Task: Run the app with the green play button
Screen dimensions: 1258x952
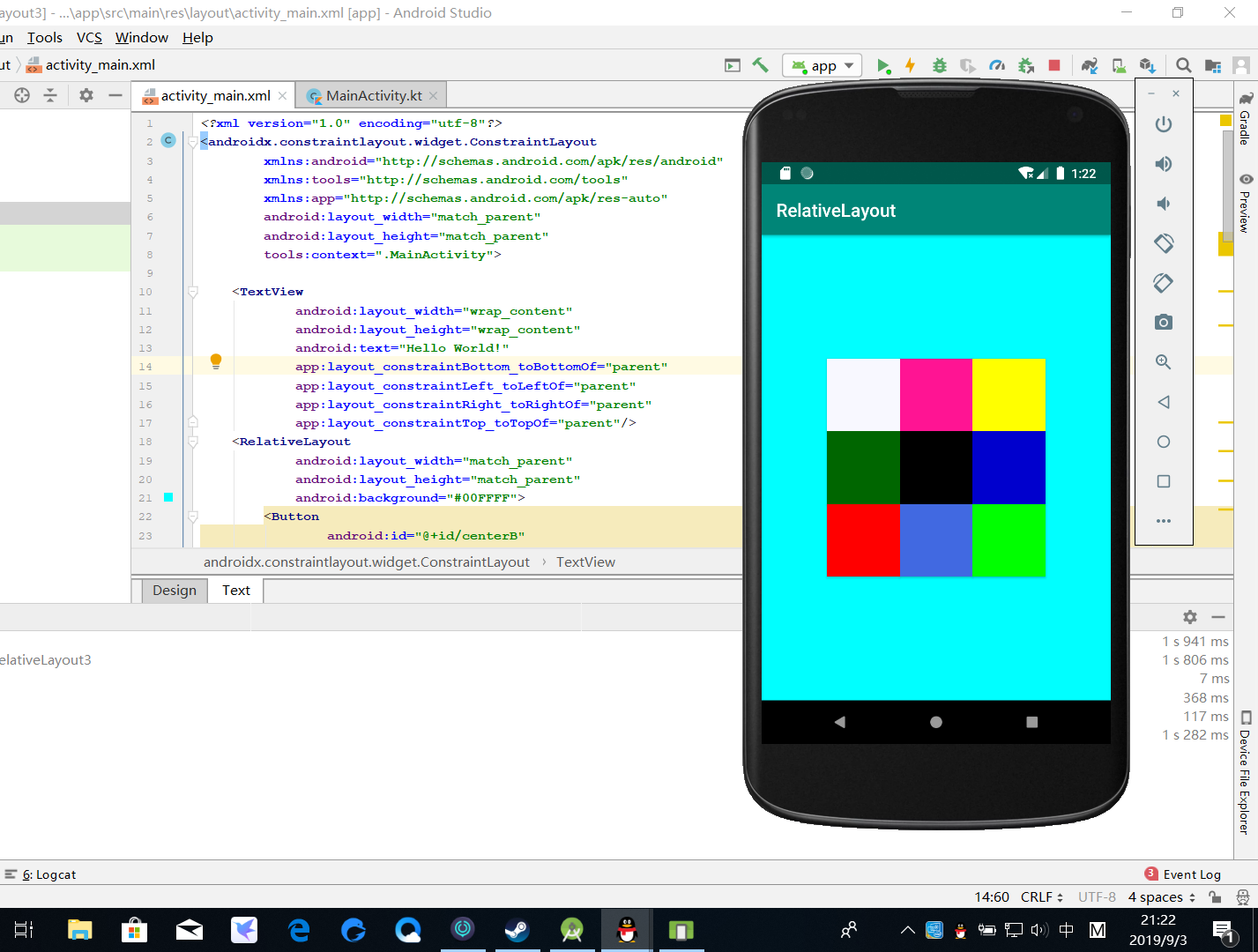Action: coord(882,65)
